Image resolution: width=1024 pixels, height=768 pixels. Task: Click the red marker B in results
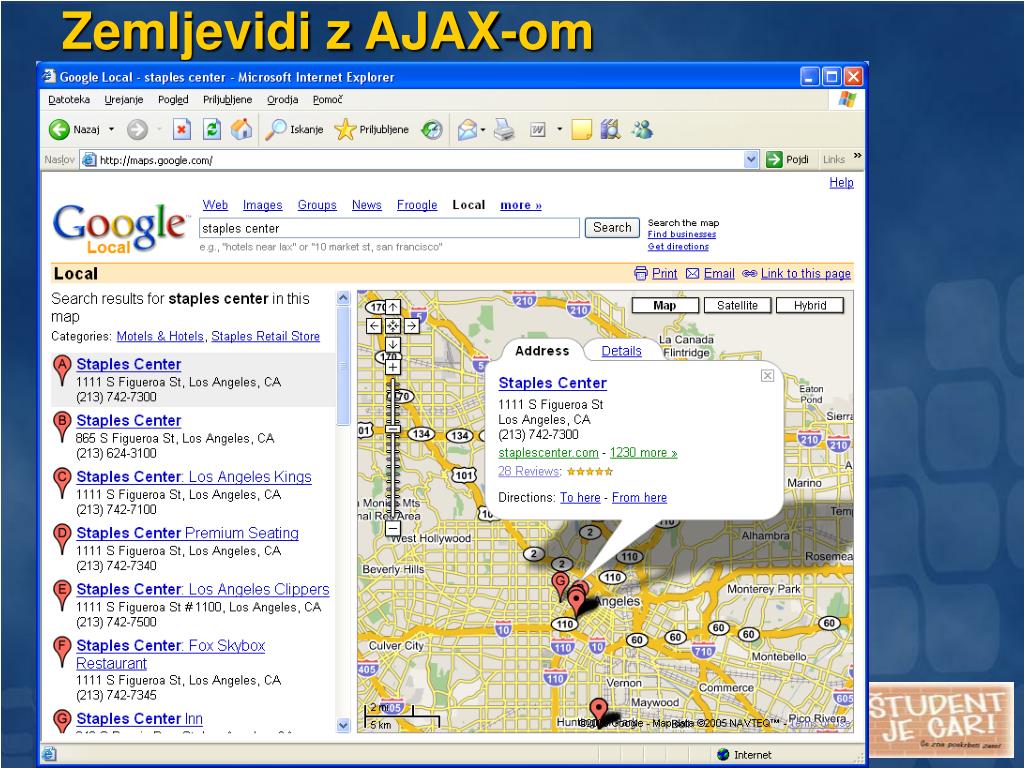coord(62,426)
